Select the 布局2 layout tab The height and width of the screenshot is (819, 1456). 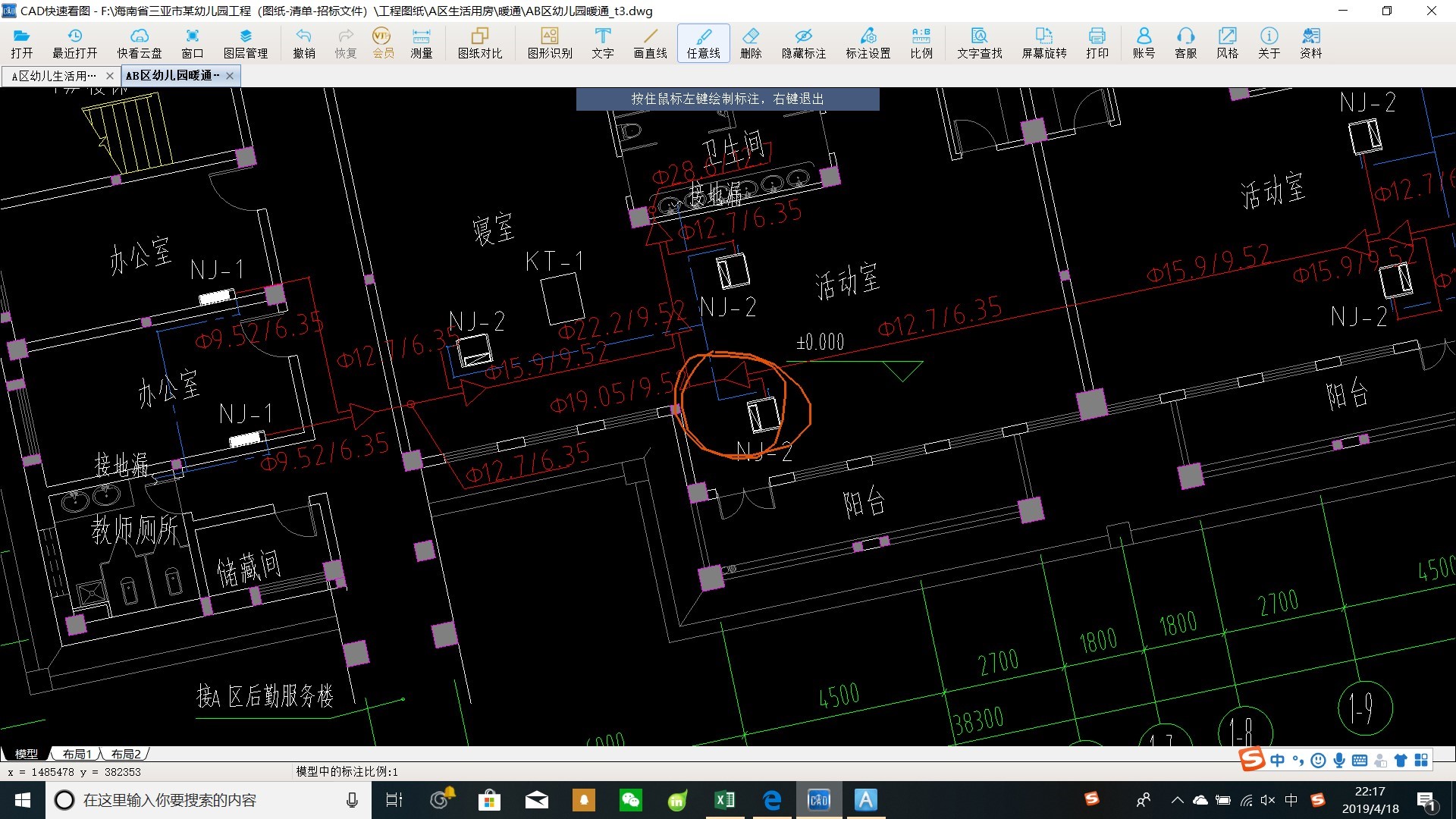click(x=125, y=754)
